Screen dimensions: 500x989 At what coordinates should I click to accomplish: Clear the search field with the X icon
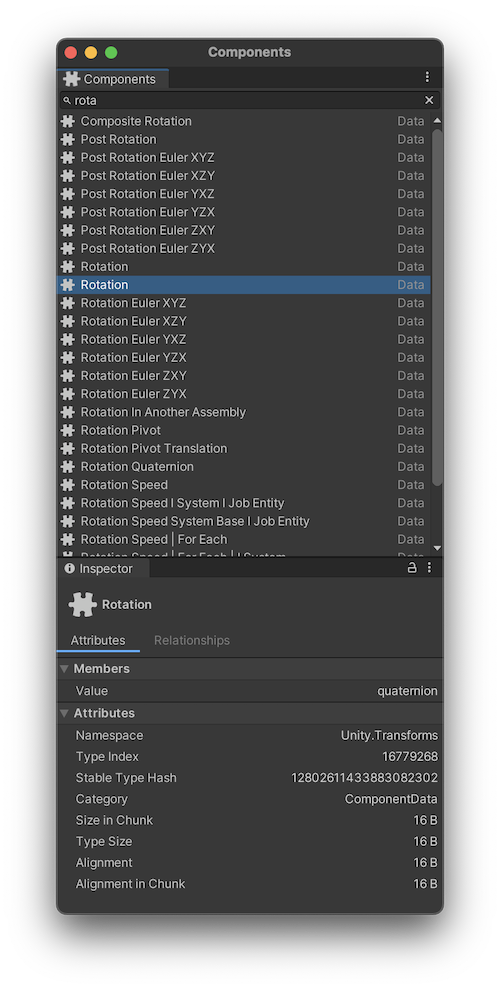click(429, 100)
